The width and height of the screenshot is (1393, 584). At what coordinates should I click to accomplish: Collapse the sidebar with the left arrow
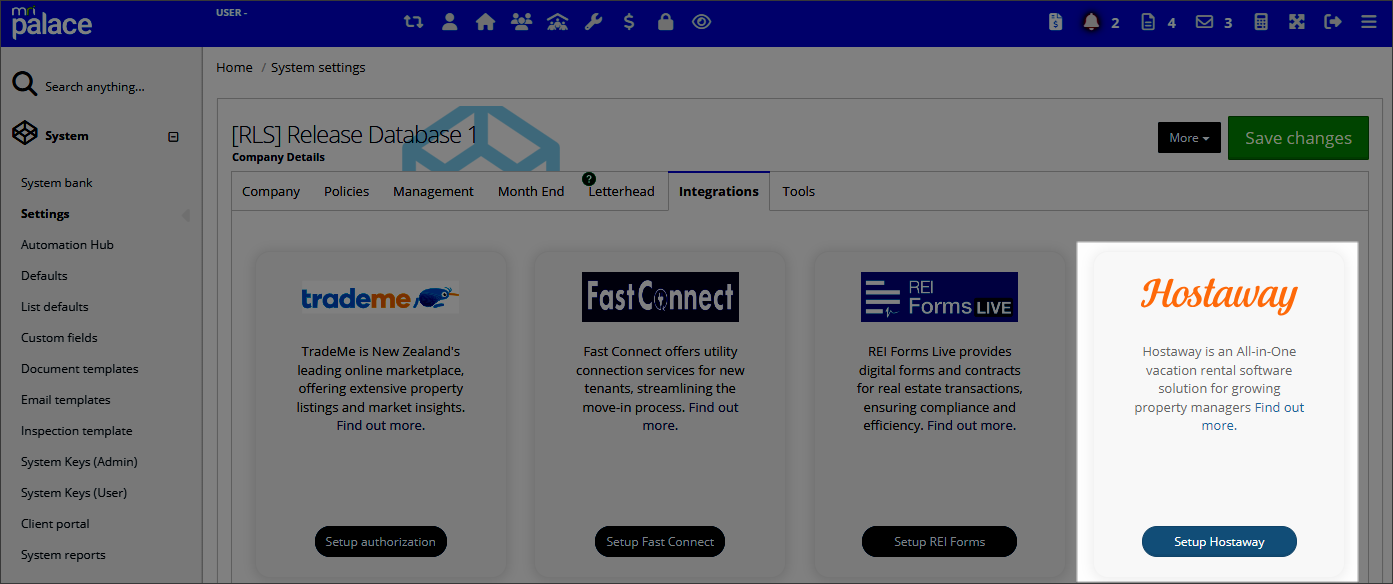186,215
